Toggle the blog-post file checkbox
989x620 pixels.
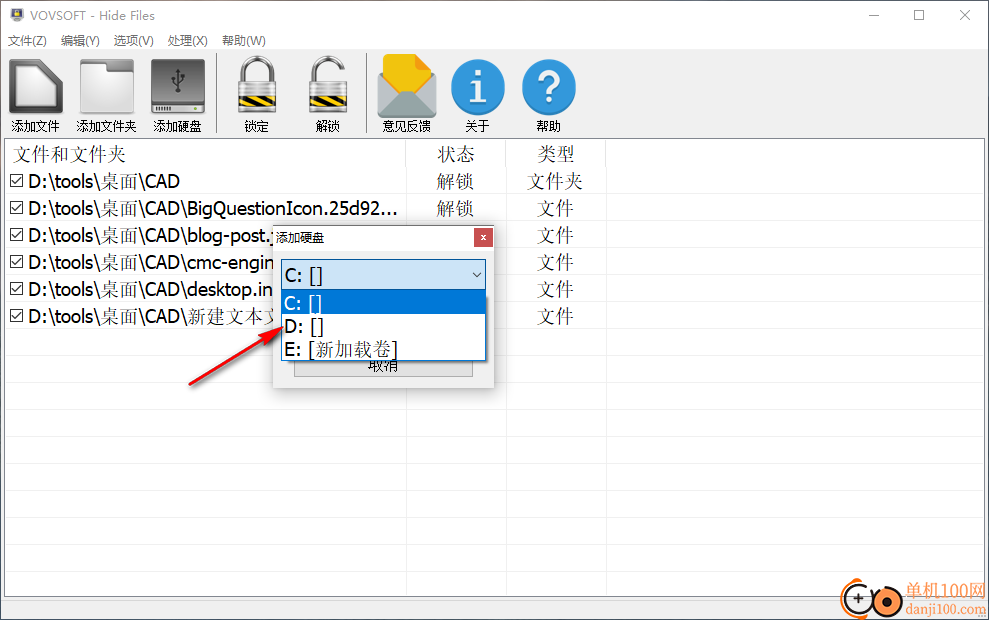pyautogui.click(x=17, y=235)
